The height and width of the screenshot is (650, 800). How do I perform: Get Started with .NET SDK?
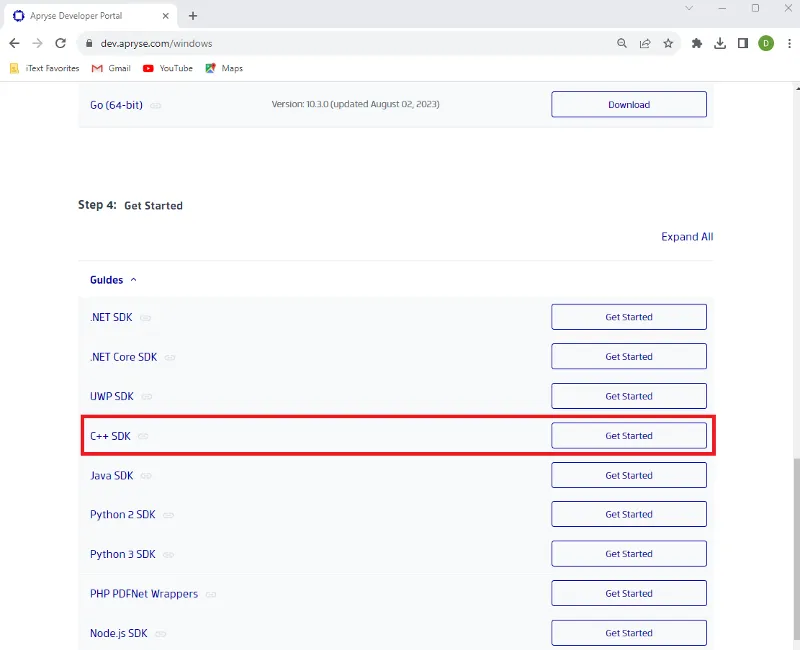[x=629, y=317]
